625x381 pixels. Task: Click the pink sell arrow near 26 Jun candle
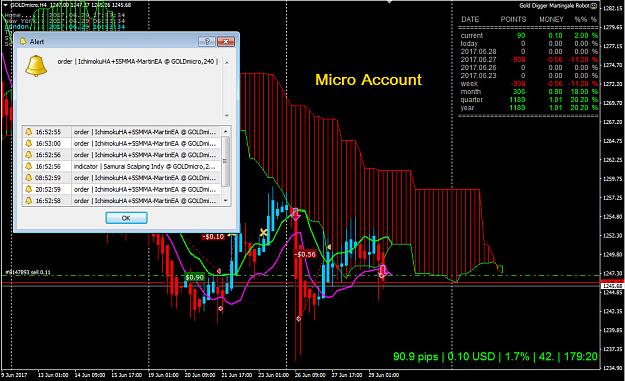(295, 214)
